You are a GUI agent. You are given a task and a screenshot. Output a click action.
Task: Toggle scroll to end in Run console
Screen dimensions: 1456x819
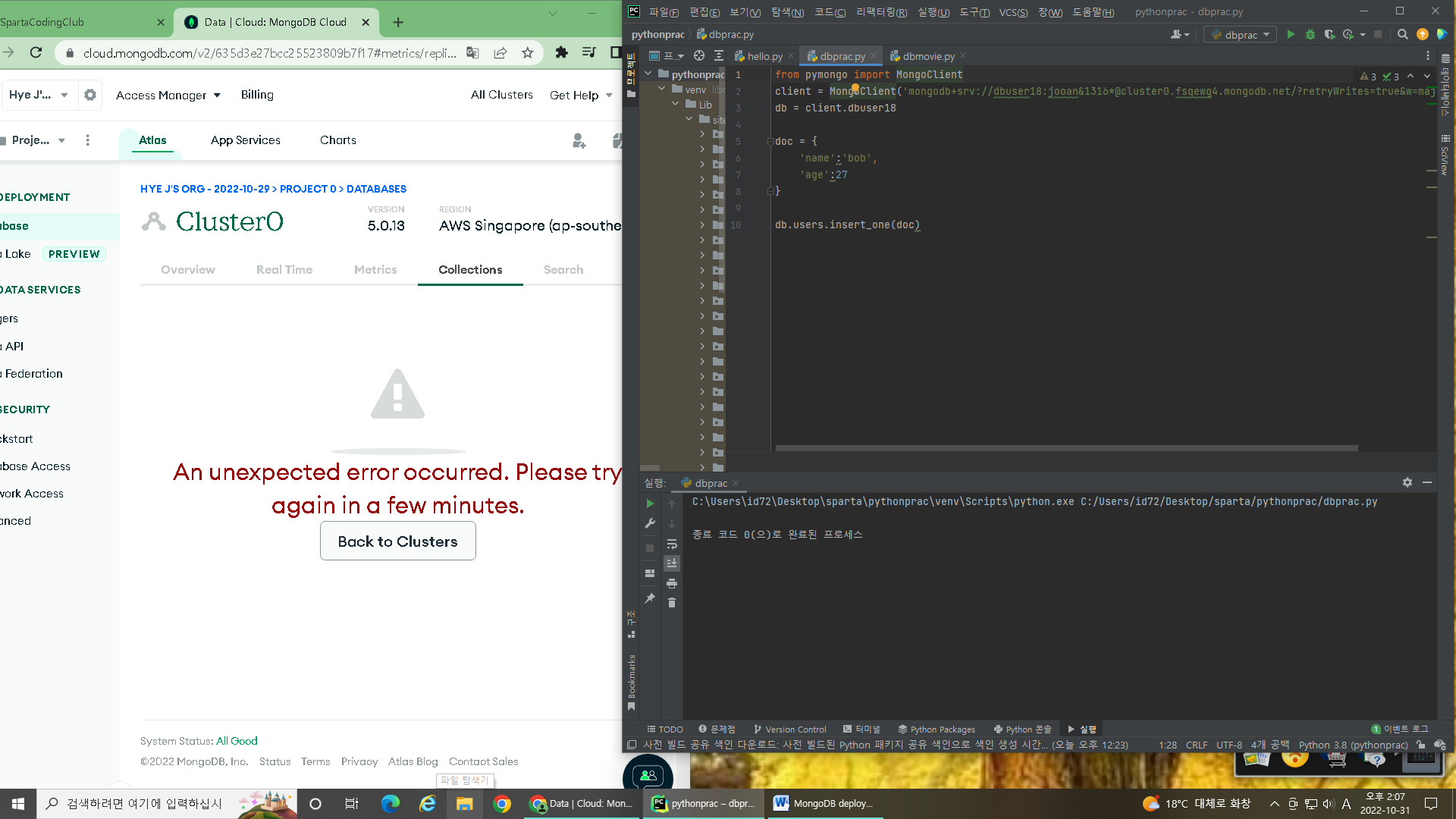[672, 563]
